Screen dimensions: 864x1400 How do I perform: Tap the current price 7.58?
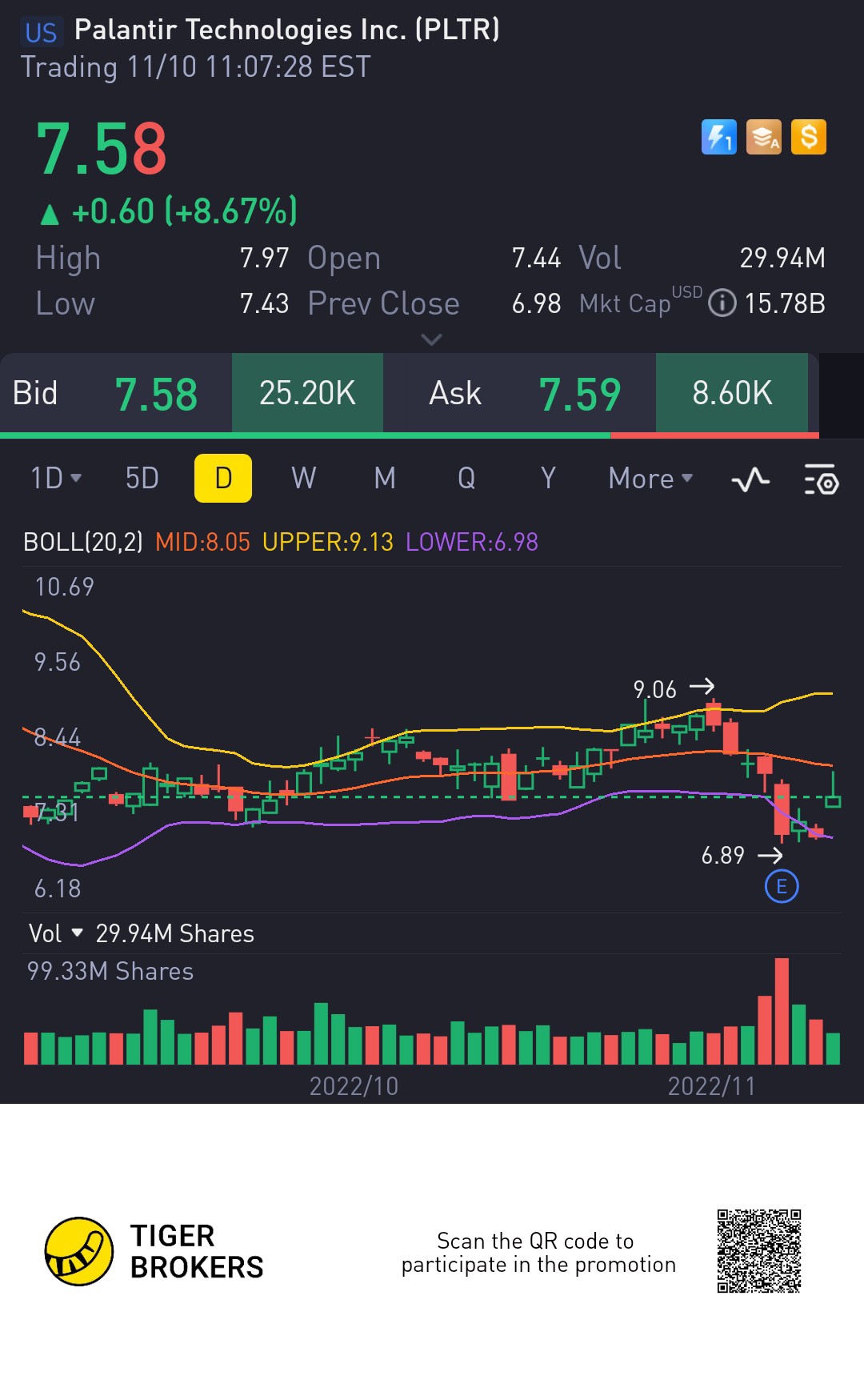(102, 150)
